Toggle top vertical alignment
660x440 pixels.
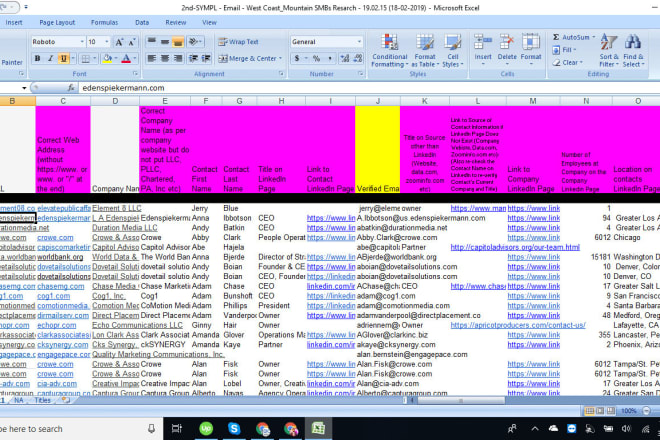[x=152, y=42]
